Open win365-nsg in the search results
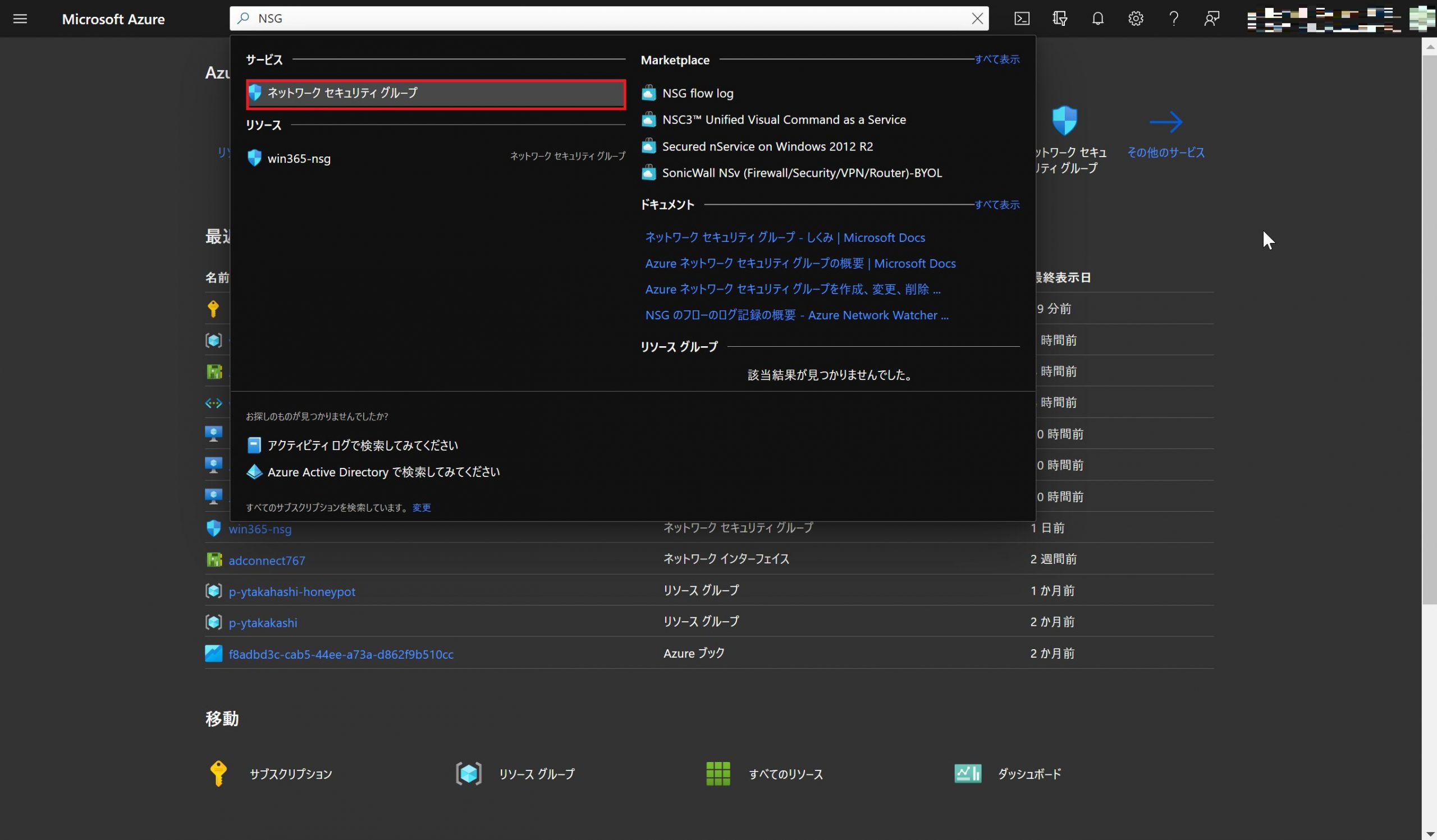Image resolution: width=1437 pixels, height=840 pixels. 299,159
